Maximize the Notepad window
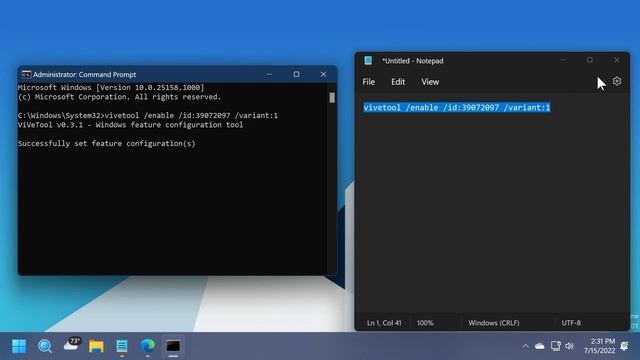 (x=590, y=60)
